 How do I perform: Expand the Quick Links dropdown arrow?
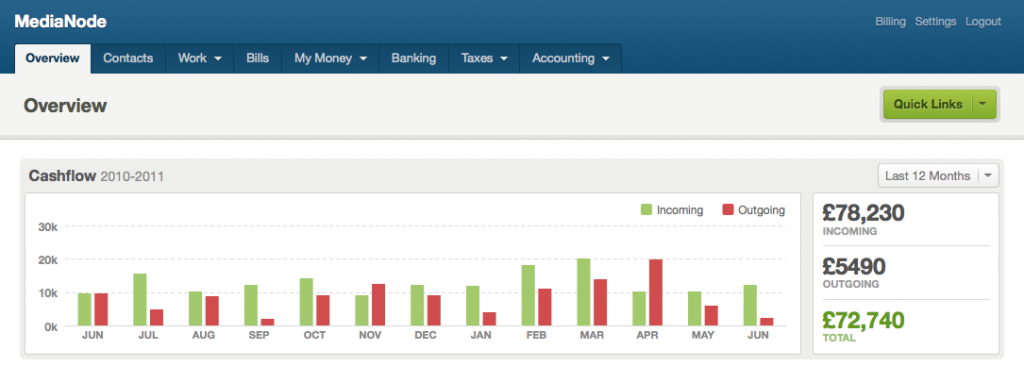coord(983,104)
